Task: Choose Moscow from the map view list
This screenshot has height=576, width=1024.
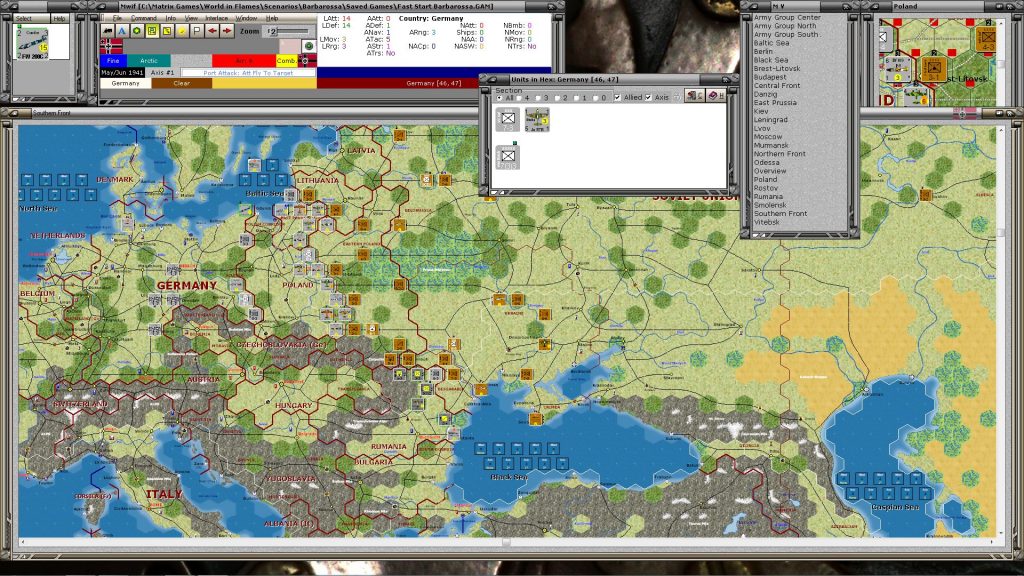Action: click(x=768, y=136)
